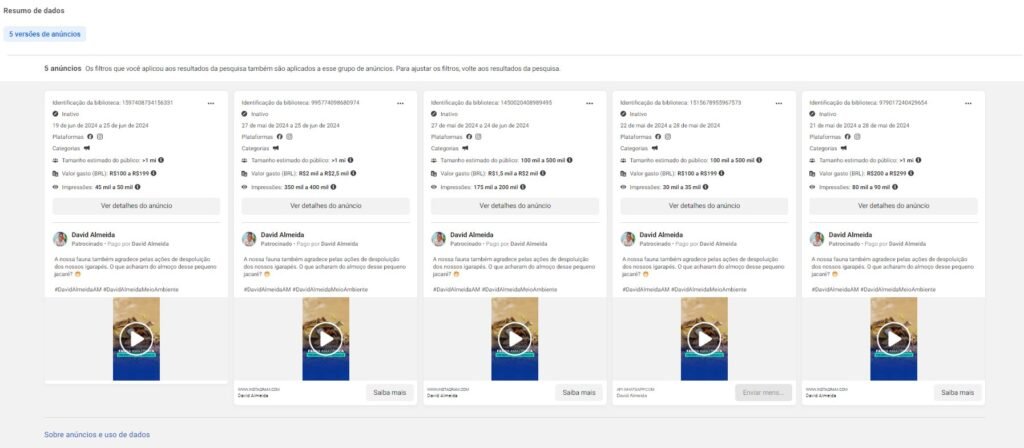Image resolution: width=1024 pixels, height=448 pixels.
Task: Open 'Sobre anúncios e uso de dados' link
Action: click(x=97, y=434)
